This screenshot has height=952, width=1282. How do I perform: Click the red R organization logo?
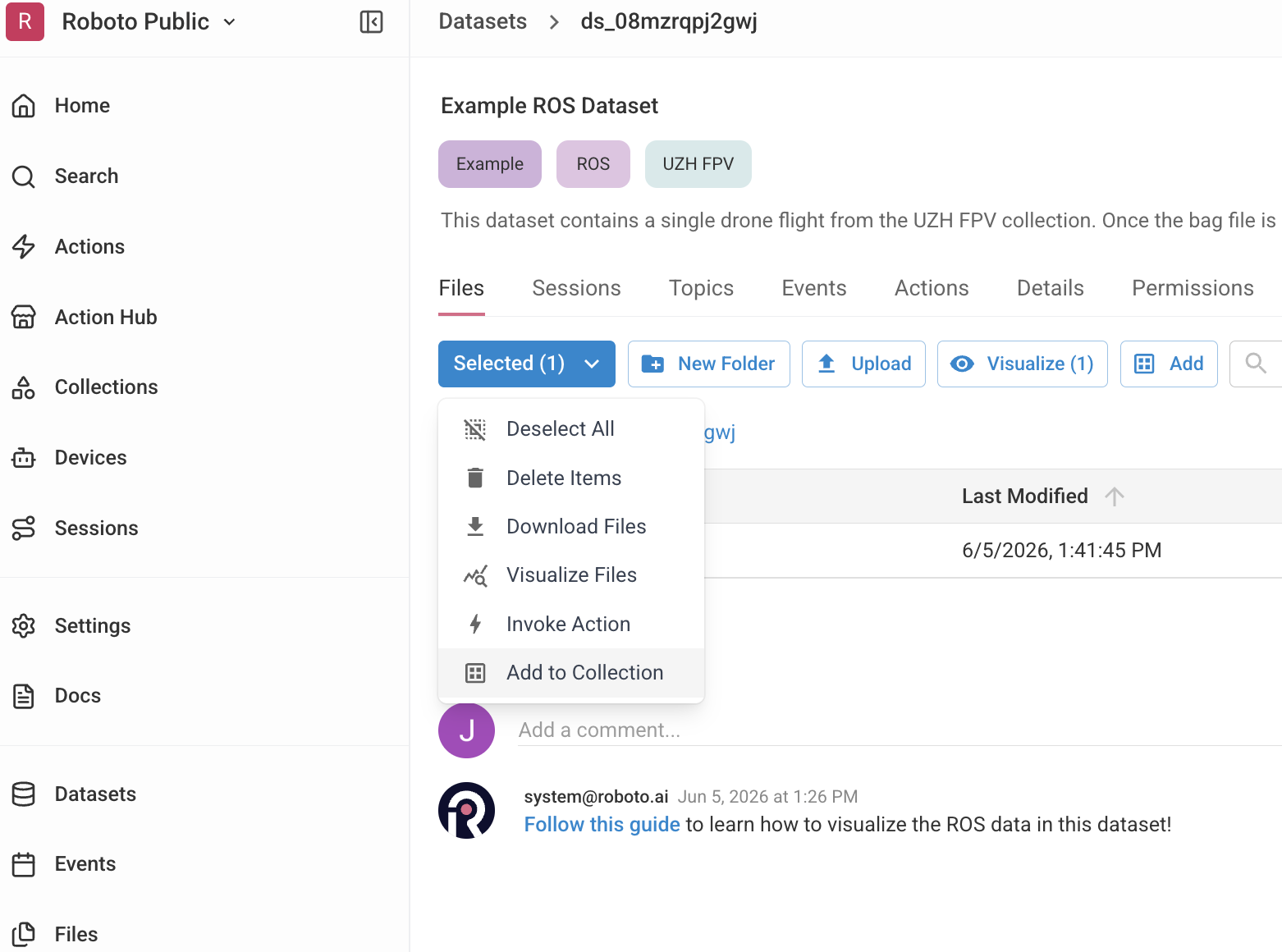coord(25,21)
